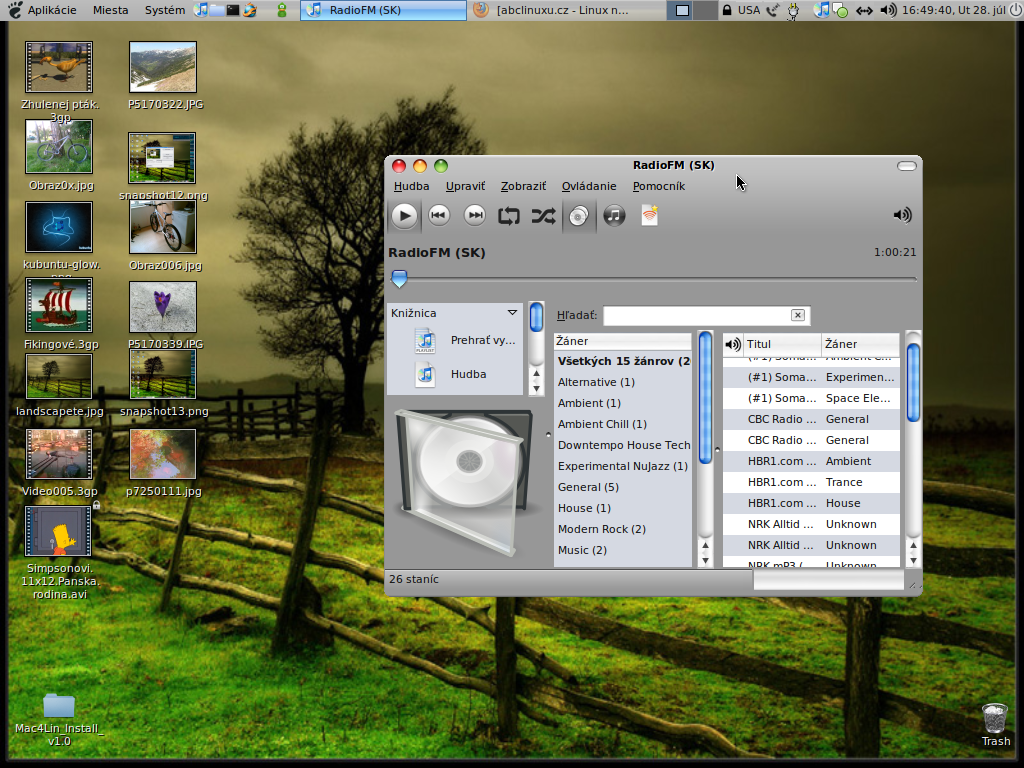Start playback with the Play button

point(404,216)
